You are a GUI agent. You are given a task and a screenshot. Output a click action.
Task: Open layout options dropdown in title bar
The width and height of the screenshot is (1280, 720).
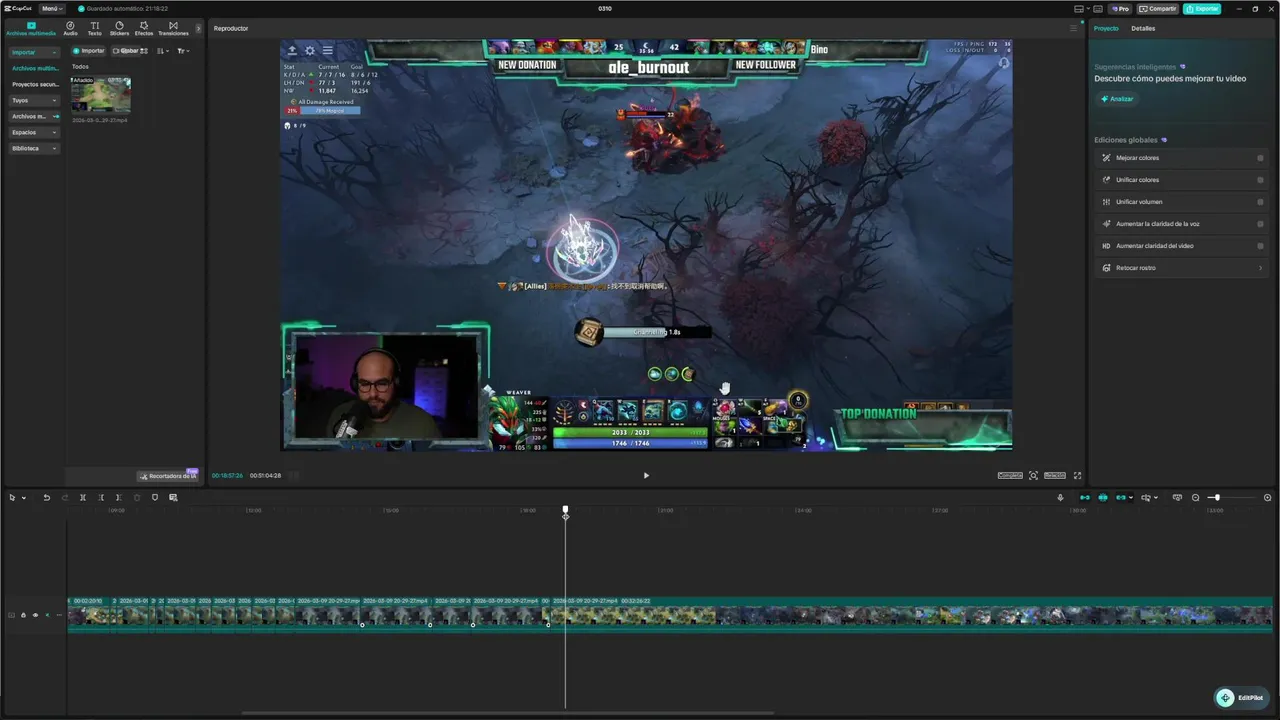(x=1087, y=8)
